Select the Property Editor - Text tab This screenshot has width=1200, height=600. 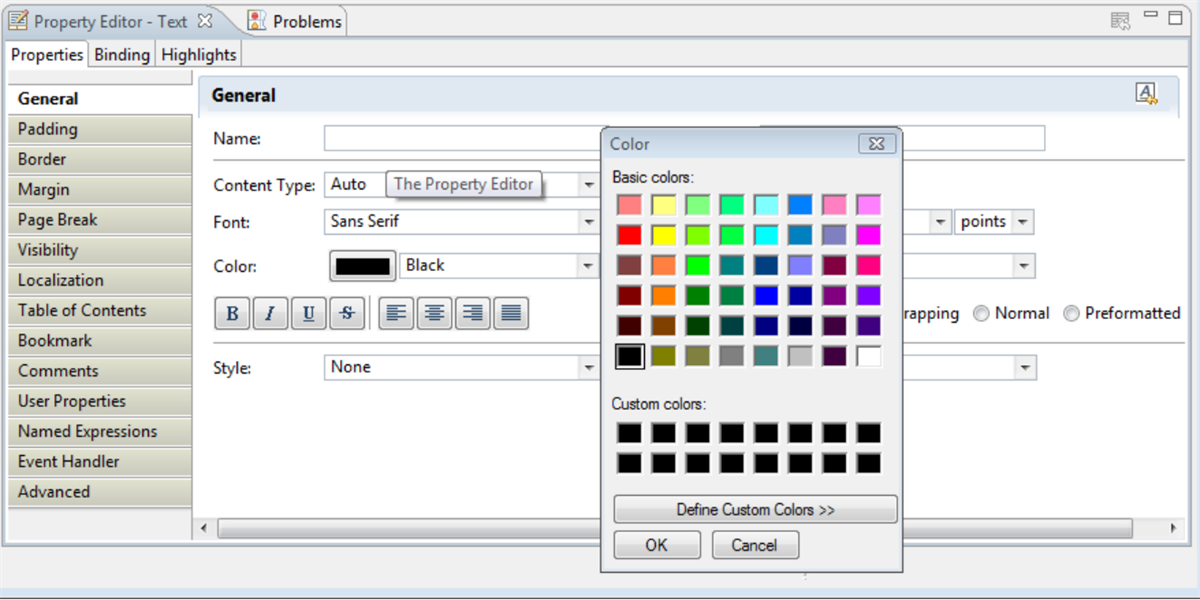point(110,21)
